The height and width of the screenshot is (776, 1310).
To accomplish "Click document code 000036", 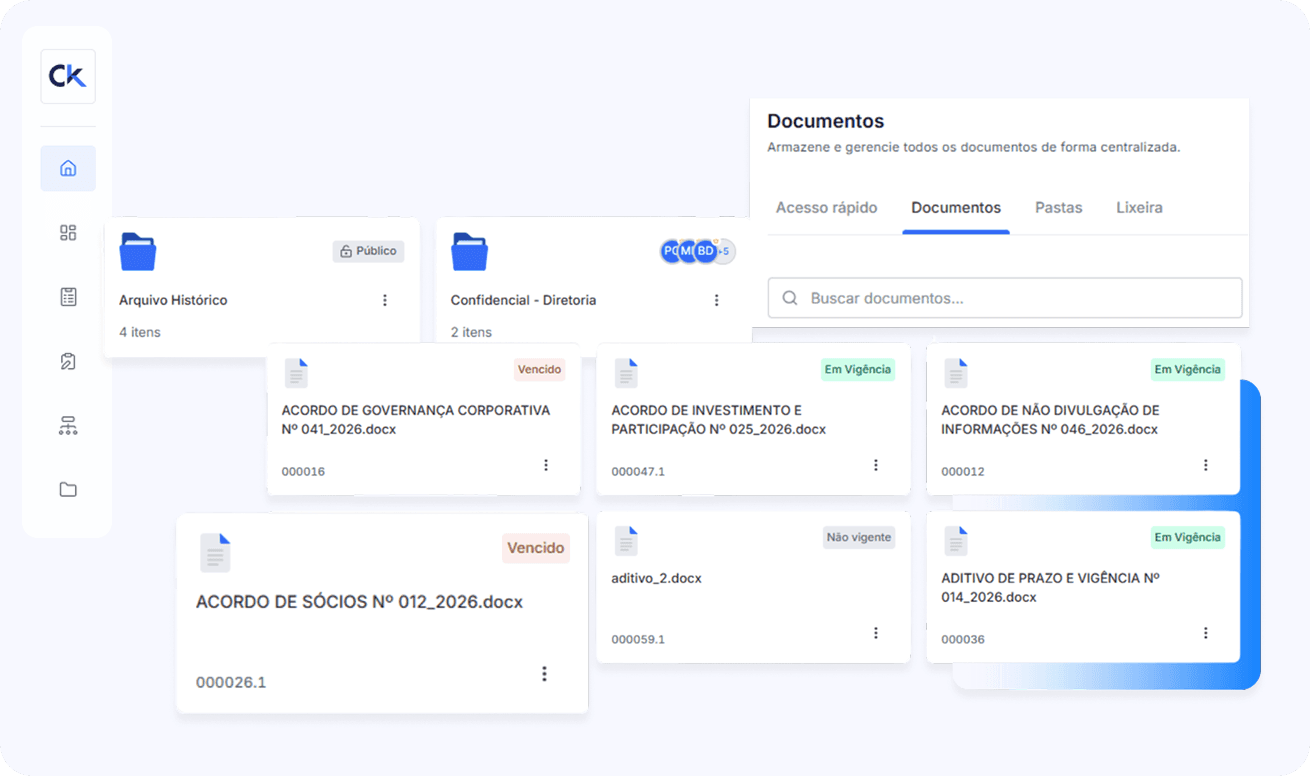I will coord(963,640).
